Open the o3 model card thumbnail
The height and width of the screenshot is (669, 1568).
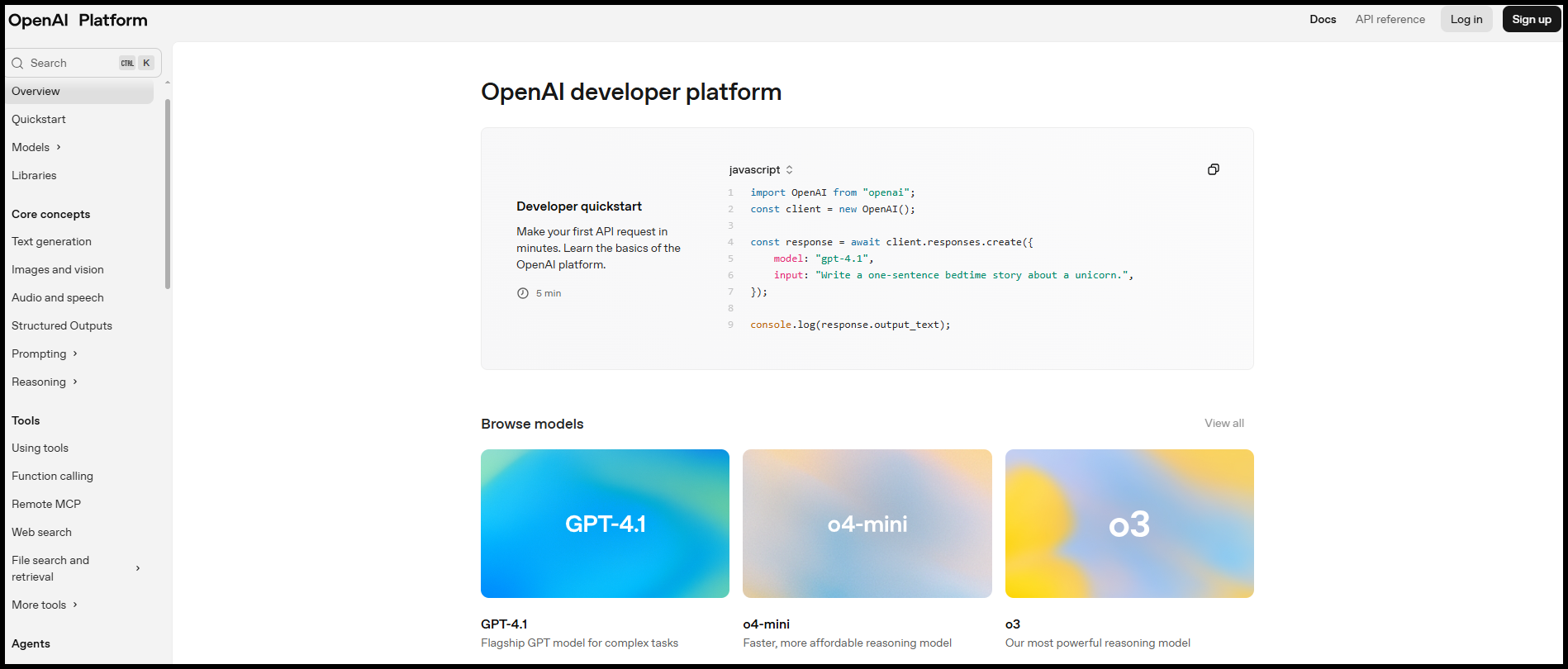[1129, 524]
